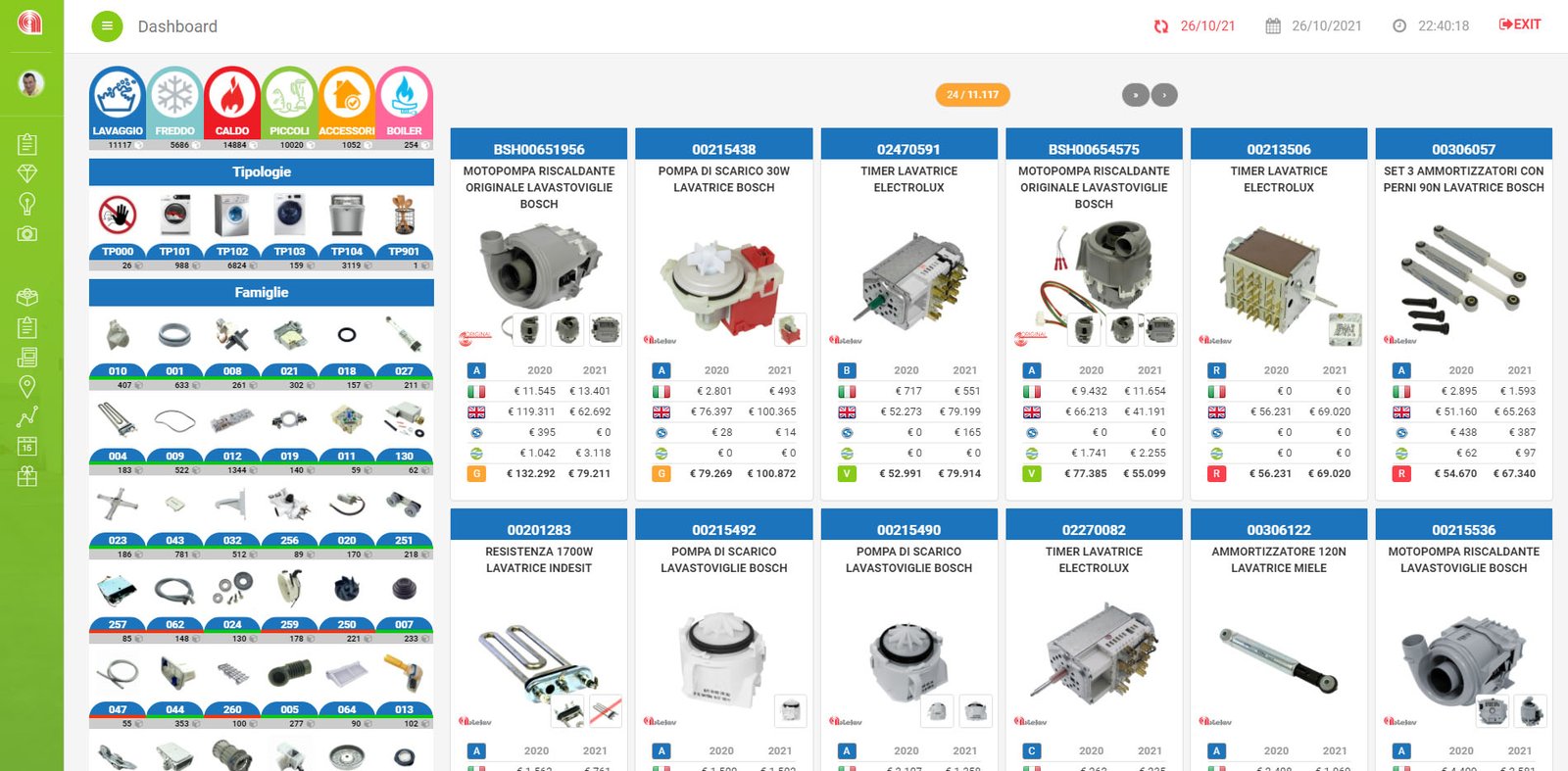Click the diamond icon in the sidebar
Screen dimensions: 1568x771
(x=27, y=173)
